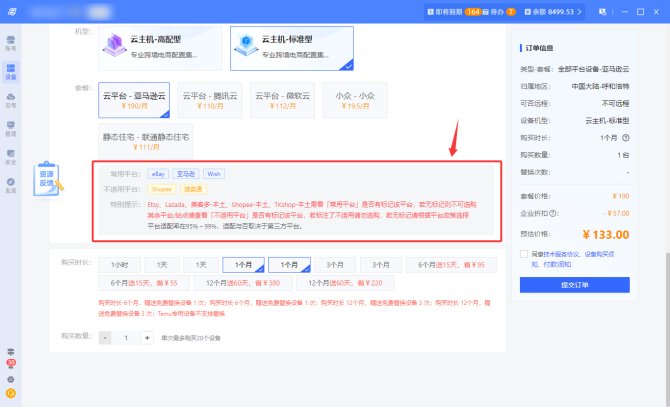This screenshot has width=670, height=408.
Task: Click the -¥57.00 discount value
Action: pos(616,213)
